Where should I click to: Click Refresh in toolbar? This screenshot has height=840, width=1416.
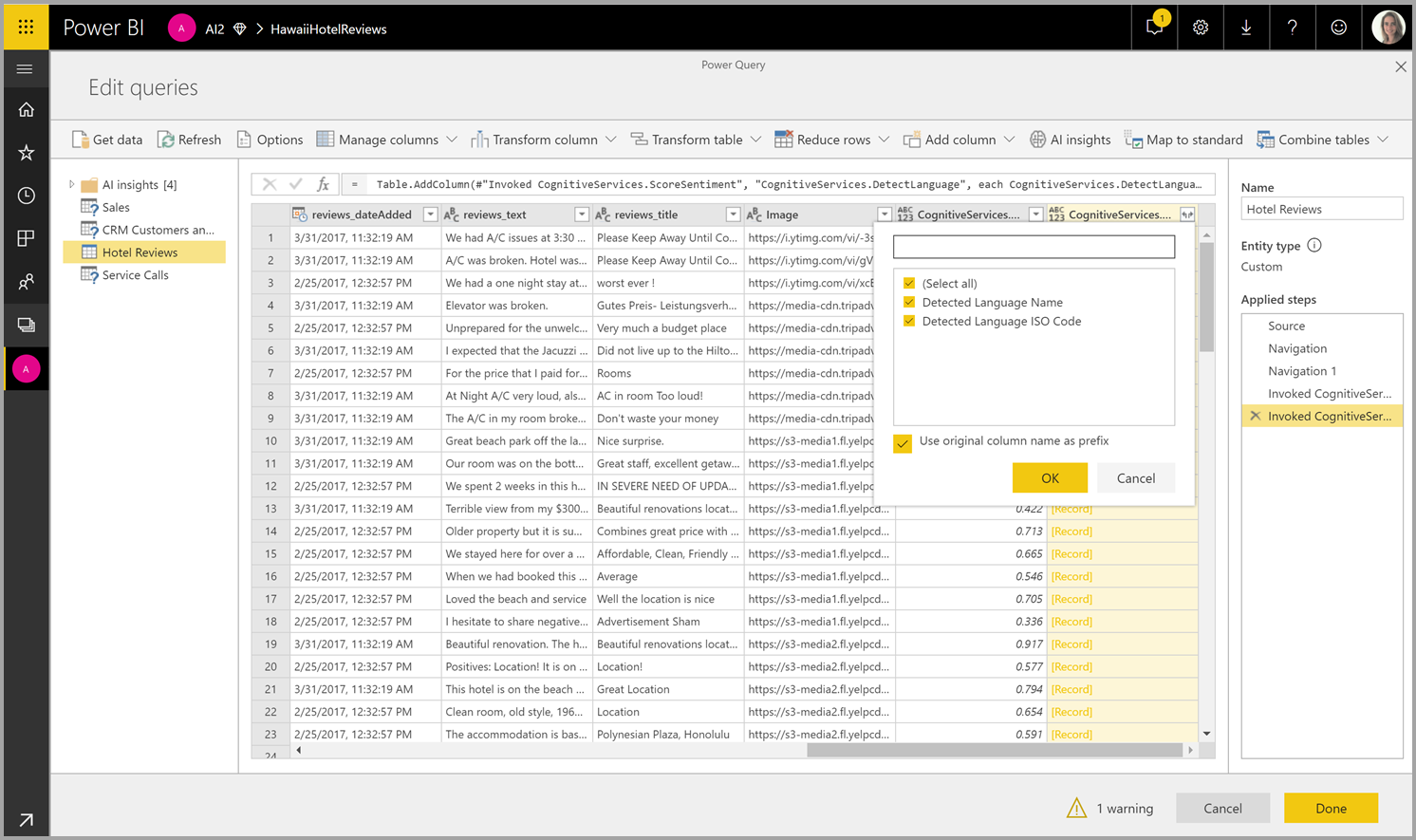[189, 140]
